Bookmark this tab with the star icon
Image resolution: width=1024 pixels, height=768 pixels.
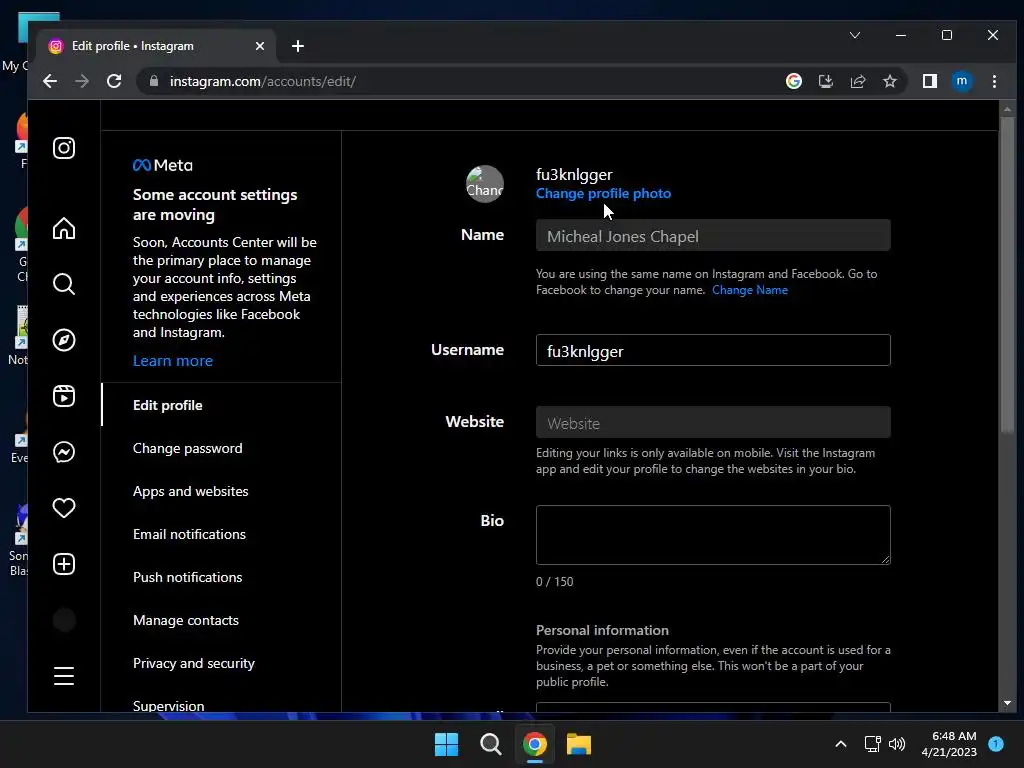click(889, 81)
